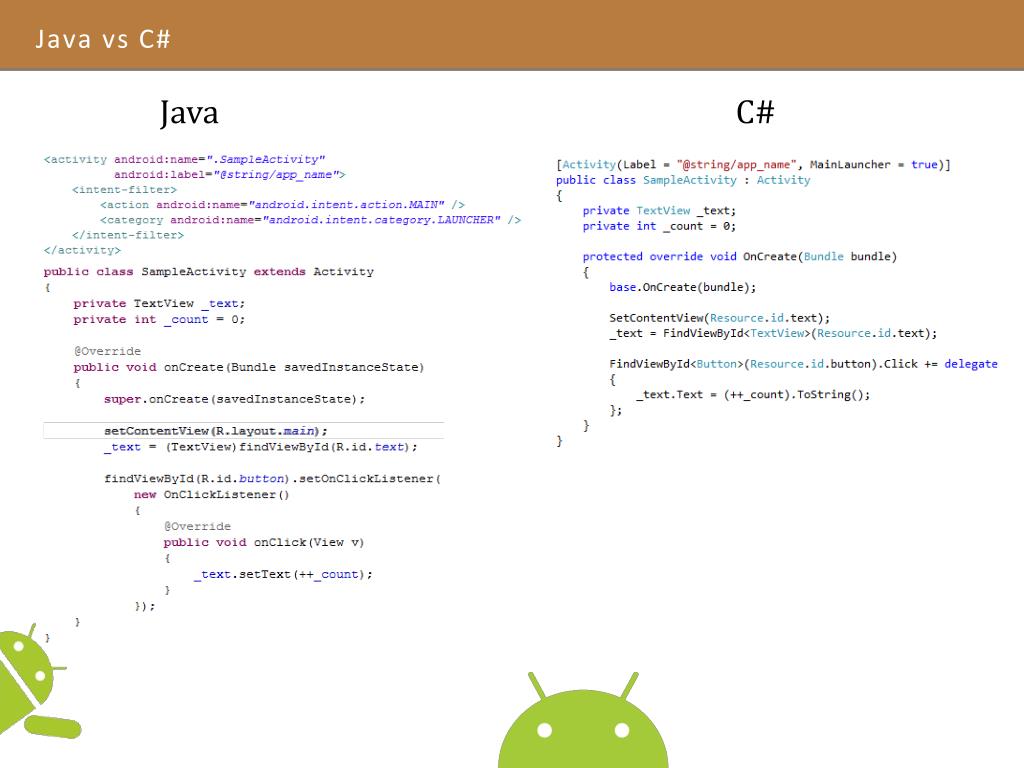Select the _text = FindViewById<TextView>(Resource.id.text); line

(773, 334)
